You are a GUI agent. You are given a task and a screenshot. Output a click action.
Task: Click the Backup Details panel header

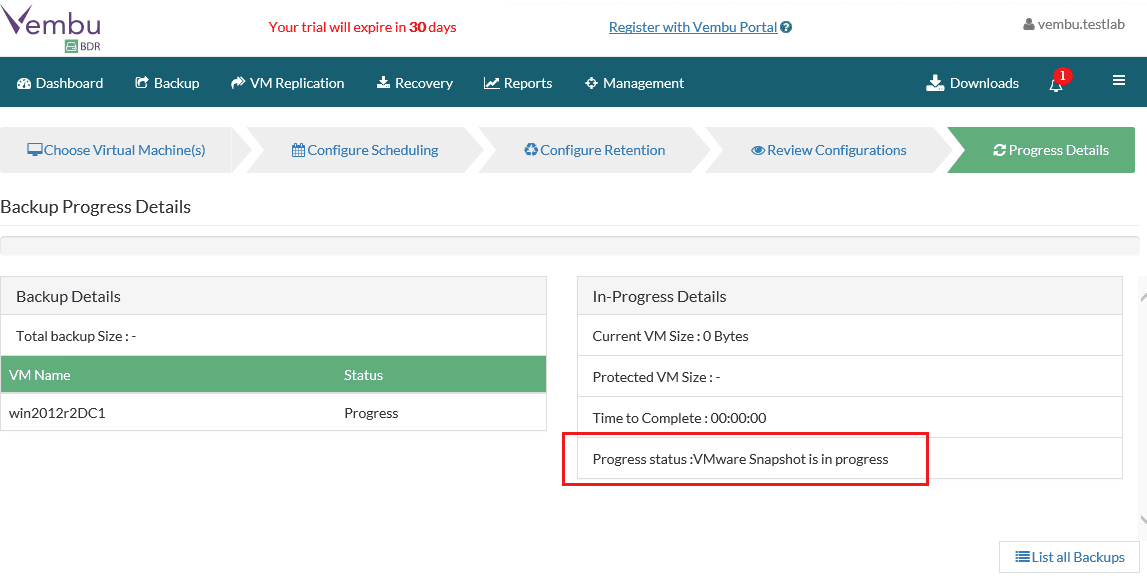(x=274, y=296)
